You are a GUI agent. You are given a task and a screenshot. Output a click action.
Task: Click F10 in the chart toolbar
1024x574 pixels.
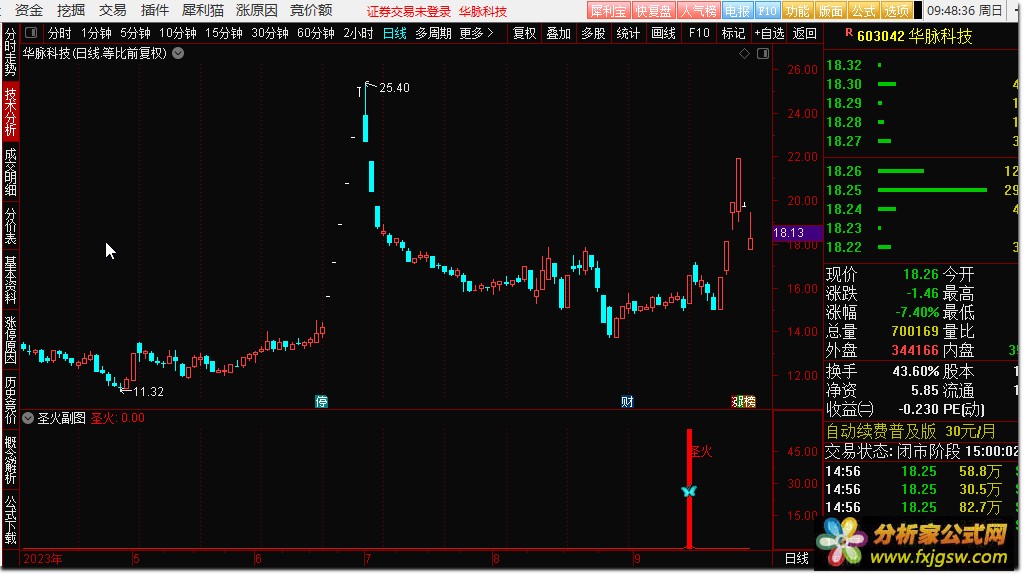tap(699, 33)
